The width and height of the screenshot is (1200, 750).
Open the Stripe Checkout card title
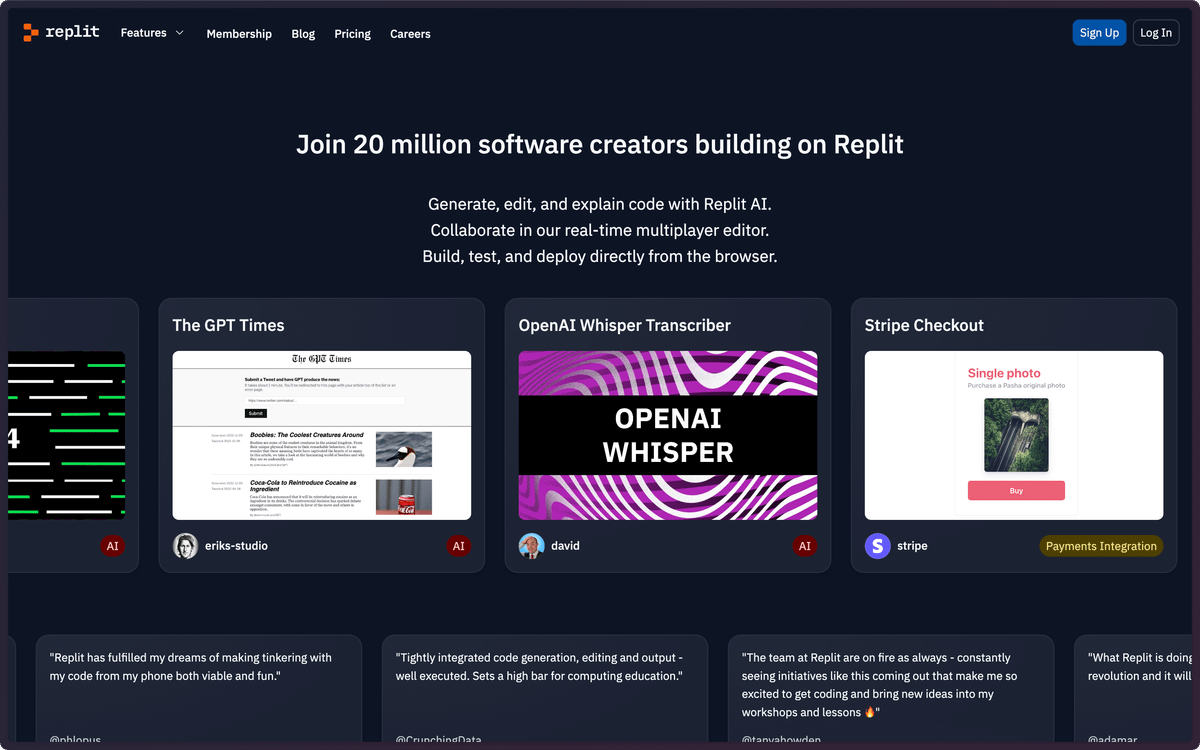(924, 325)
